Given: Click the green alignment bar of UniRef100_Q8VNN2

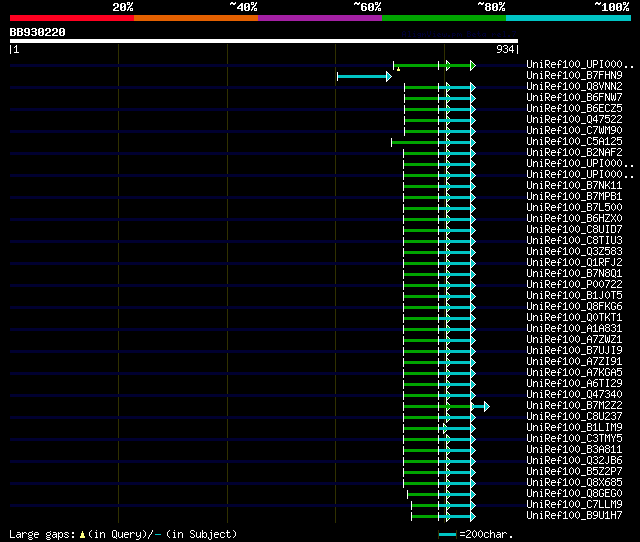Looking at the screenshot, I should [421, 87].
